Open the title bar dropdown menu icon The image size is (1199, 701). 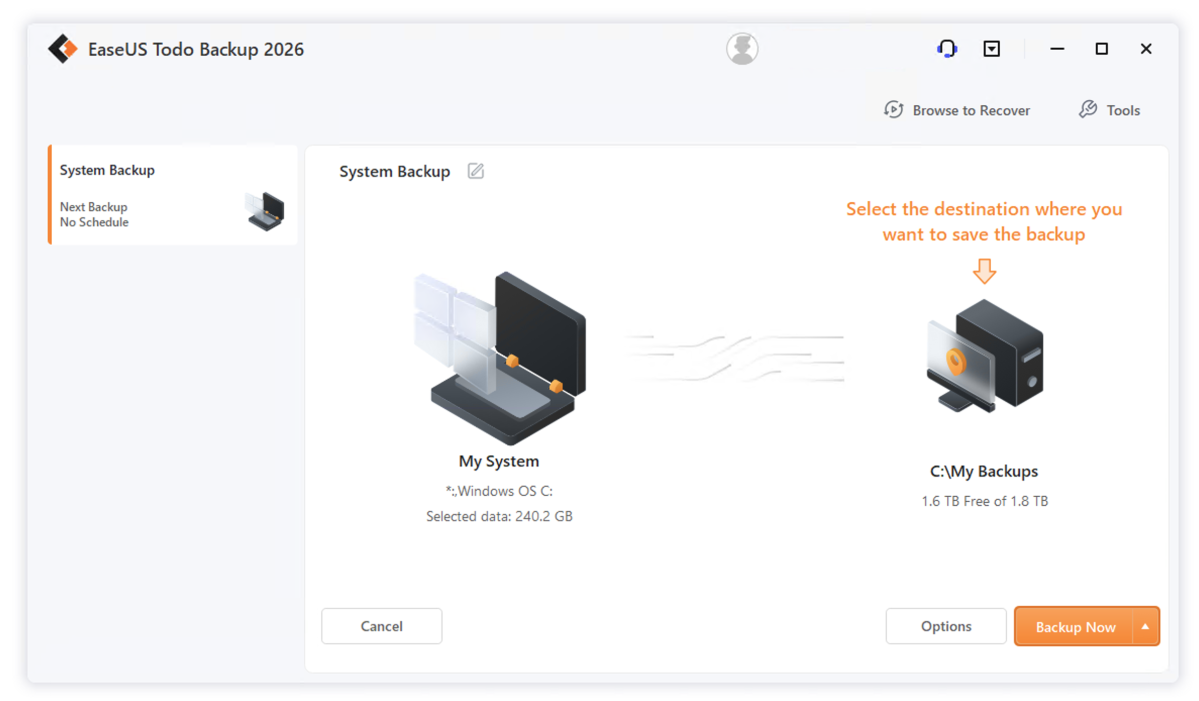point(992,49)
